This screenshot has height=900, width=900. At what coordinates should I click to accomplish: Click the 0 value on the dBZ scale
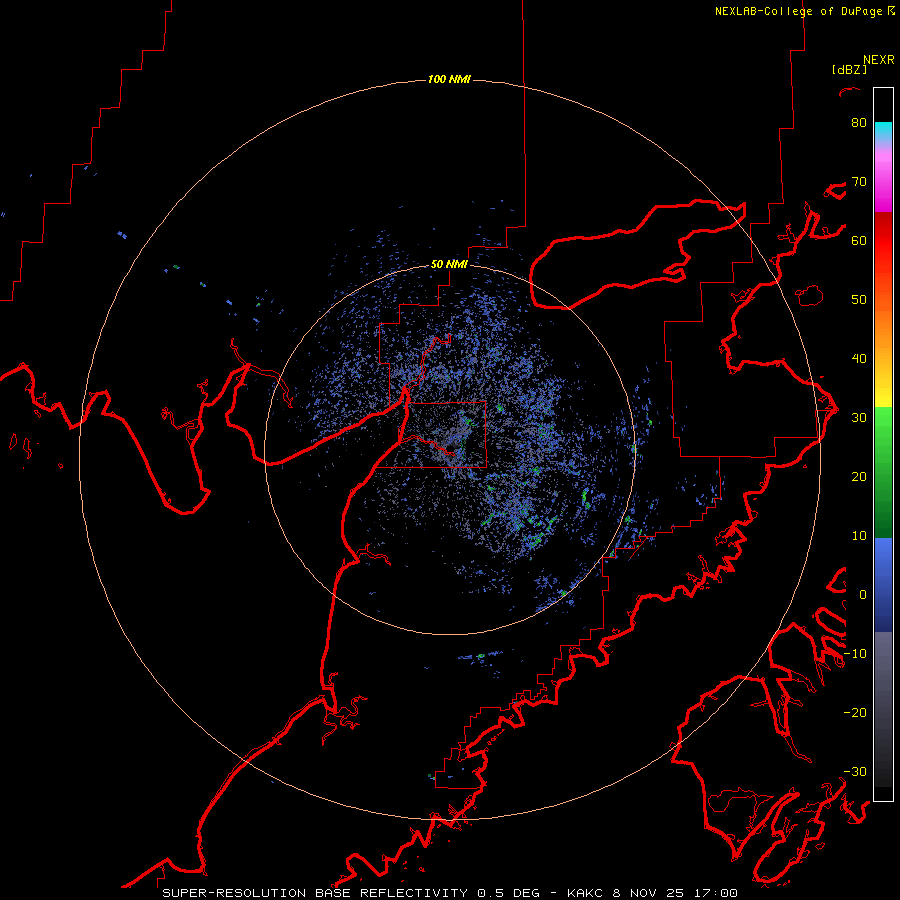pos(862,595)
